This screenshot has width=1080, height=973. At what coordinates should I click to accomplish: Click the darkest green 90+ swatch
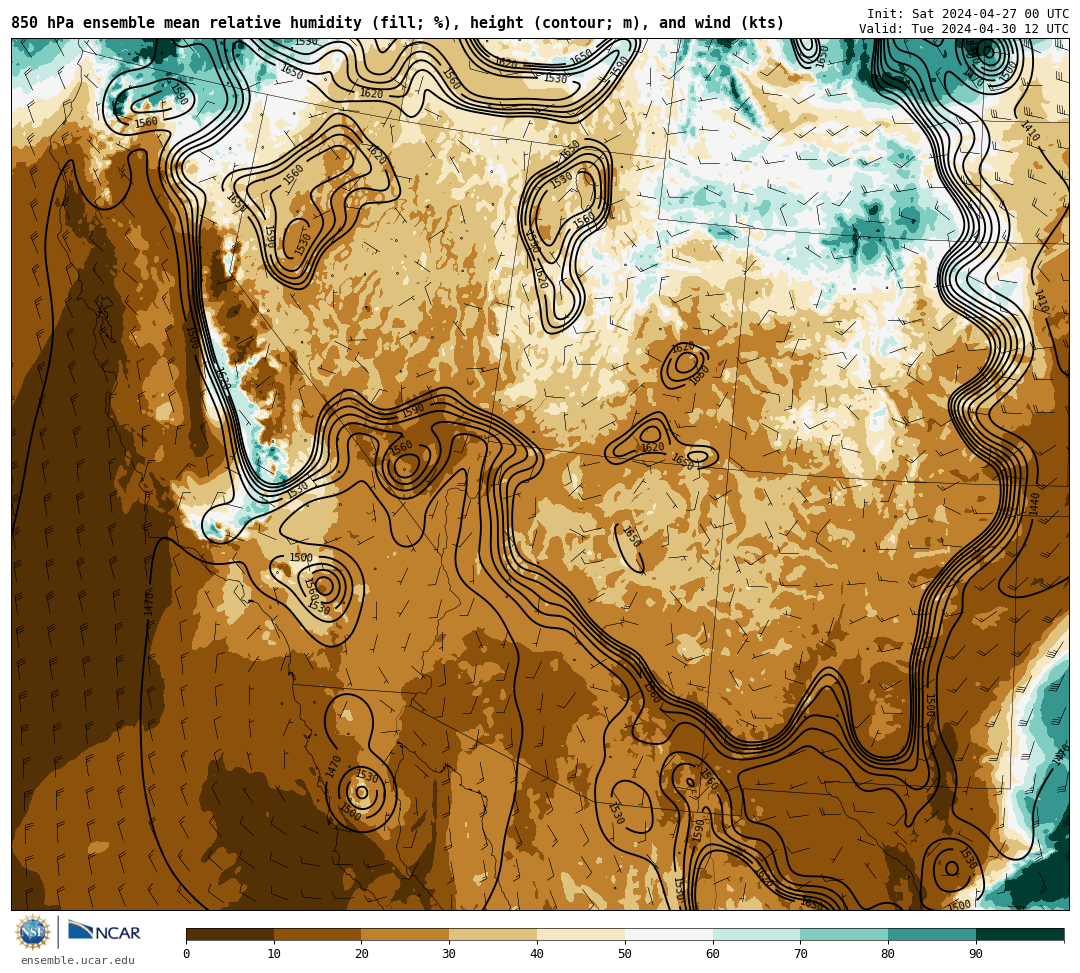click(x=1020, y=934)
